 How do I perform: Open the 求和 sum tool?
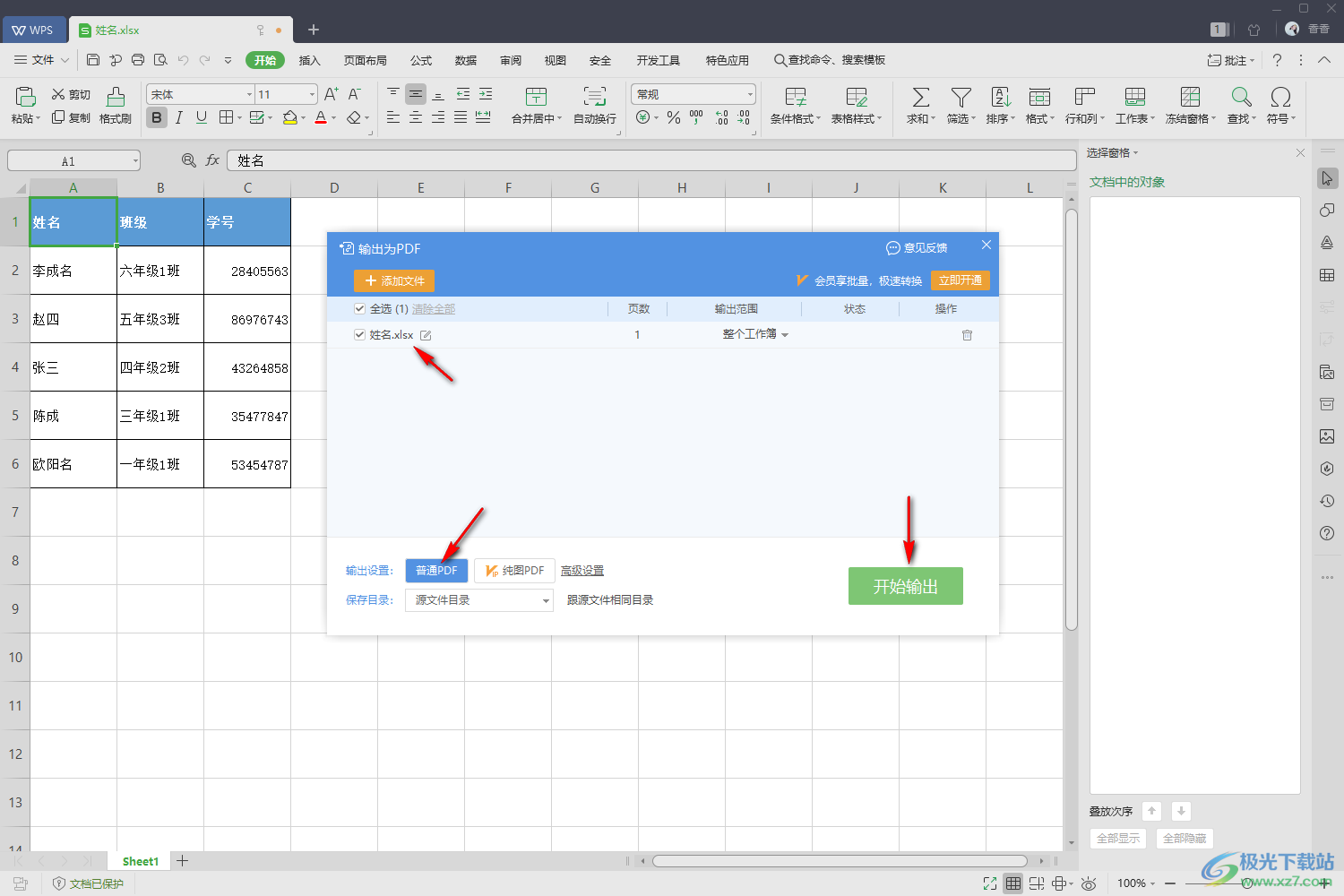[x=920, y=105]
